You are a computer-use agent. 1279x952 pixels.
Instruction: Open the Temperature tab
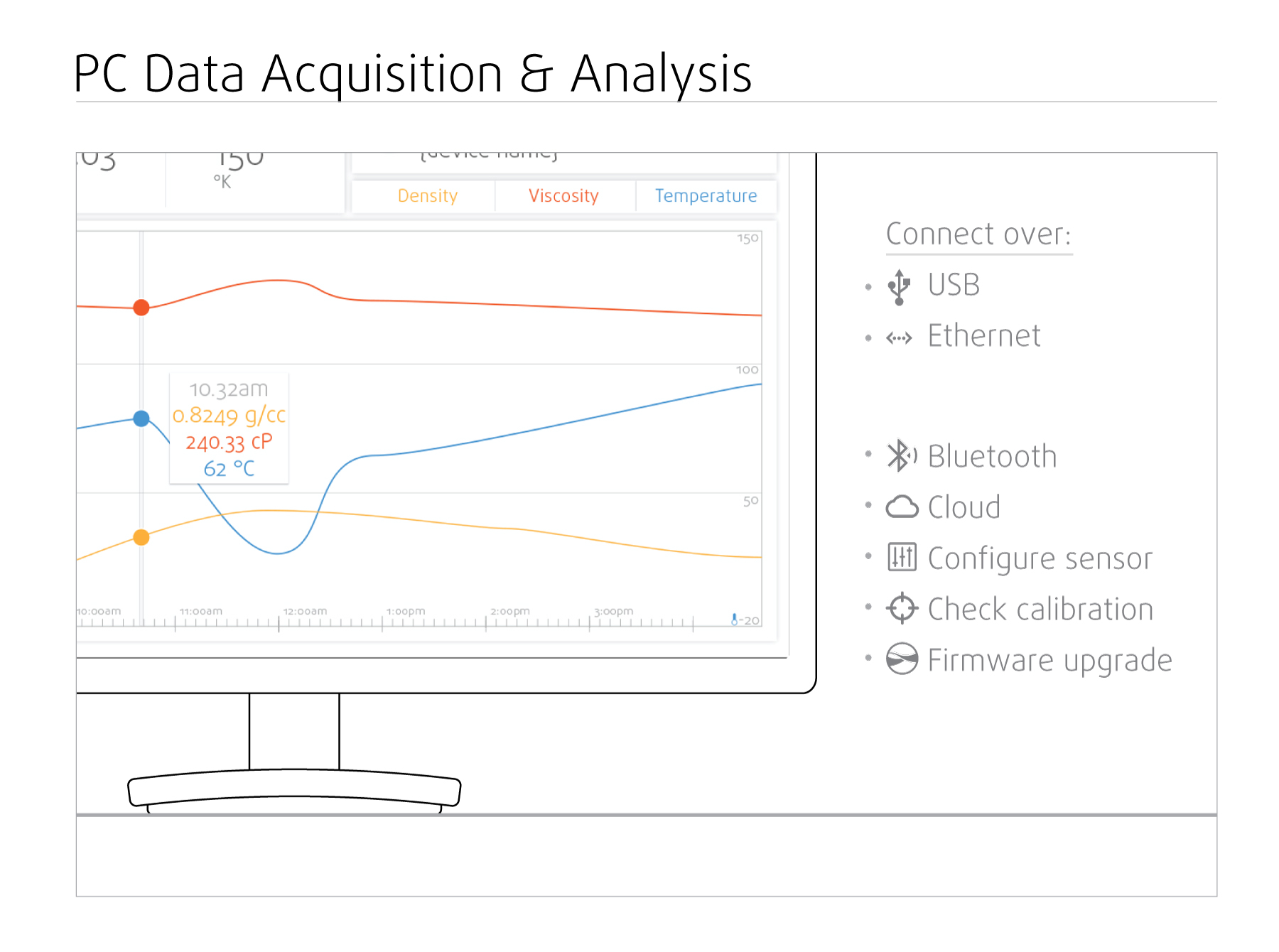tap(706, 196)
